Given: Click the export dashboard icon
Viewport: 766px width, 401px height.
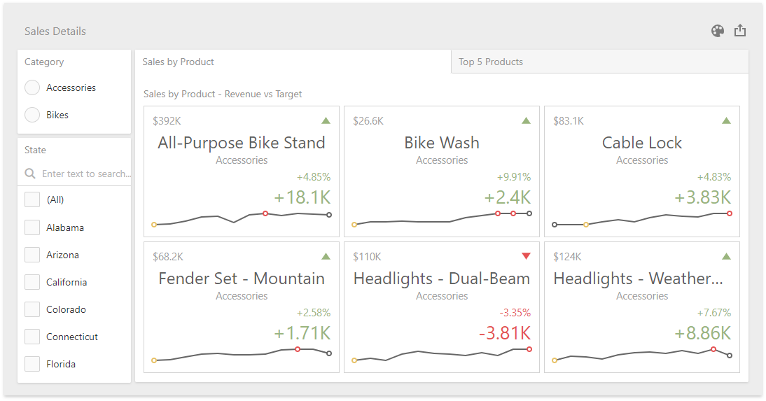Looking at the screenshot, I should 740,31.
